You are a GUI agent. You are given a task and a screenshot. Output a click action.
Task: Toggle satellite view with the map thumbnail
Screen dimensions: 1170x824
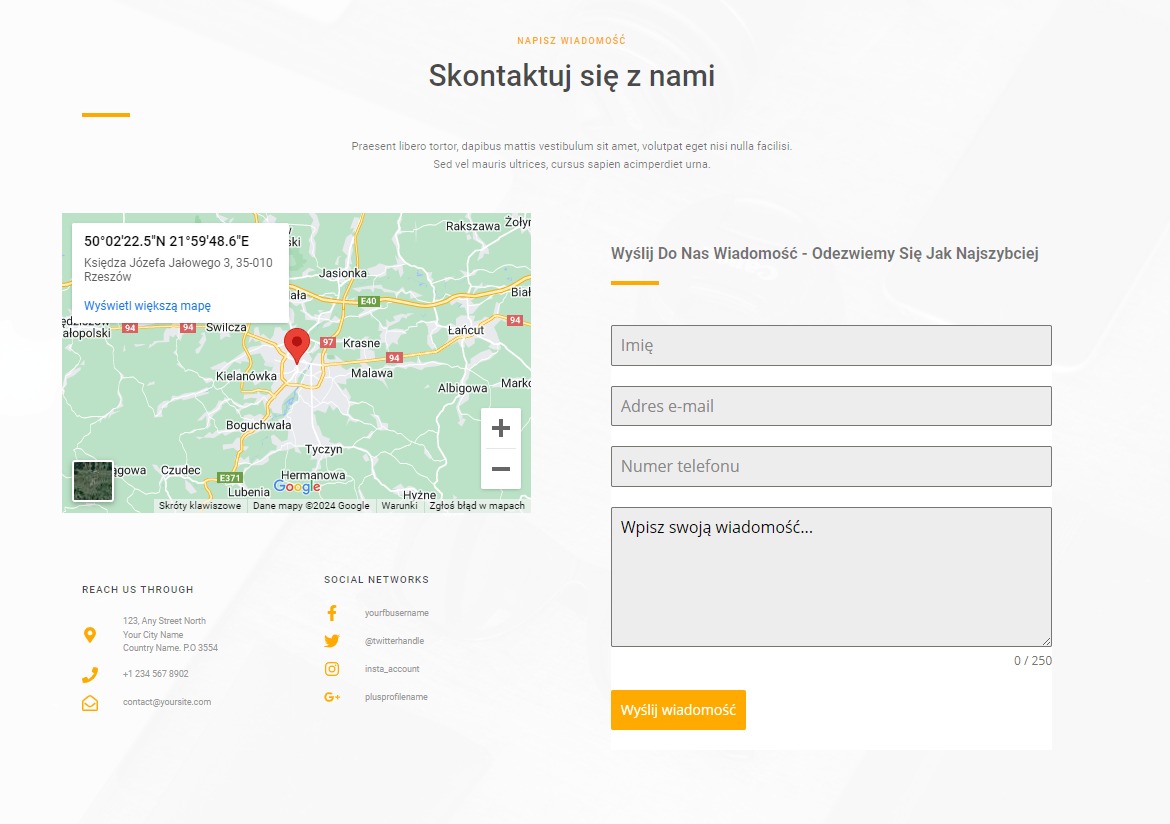(x=93, y=479)
